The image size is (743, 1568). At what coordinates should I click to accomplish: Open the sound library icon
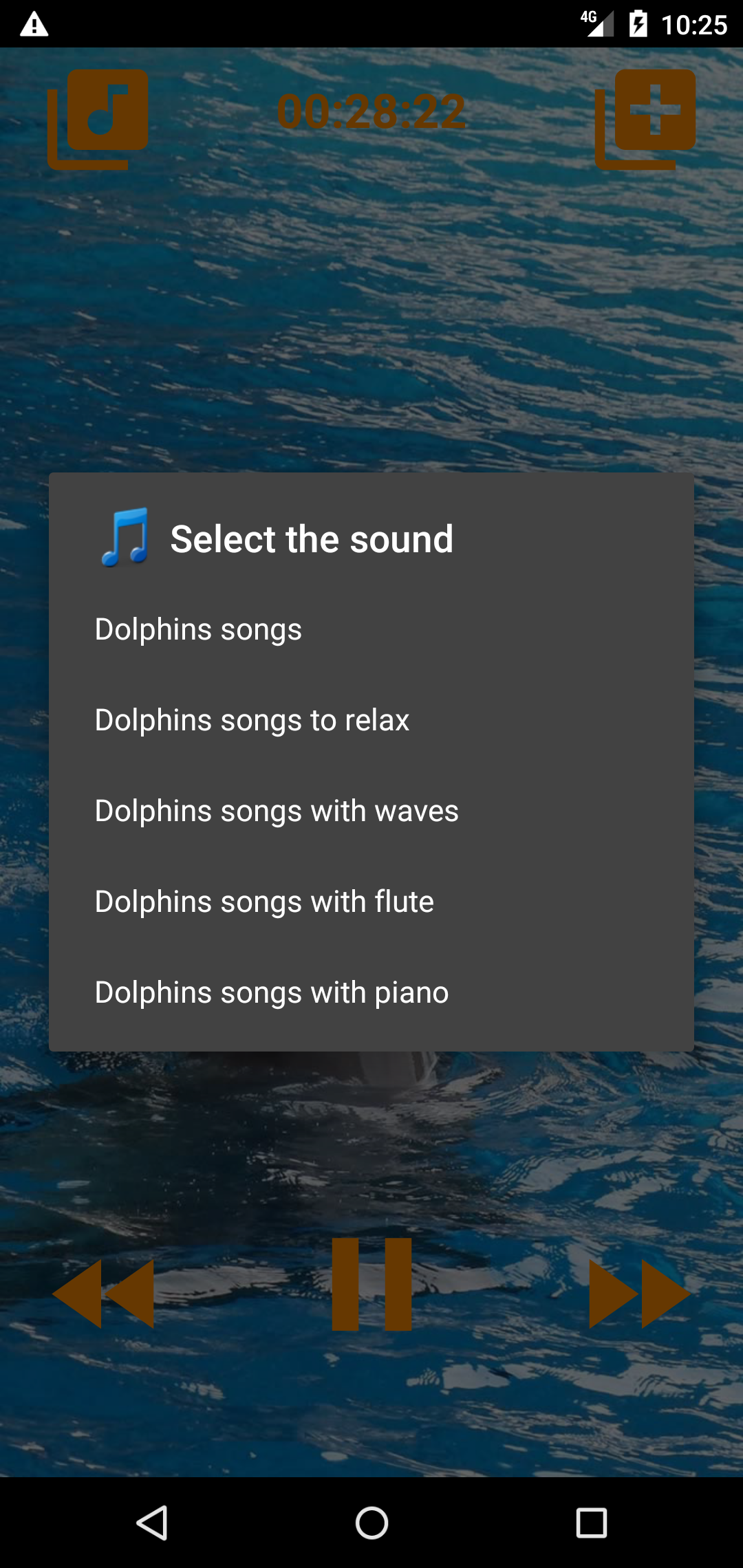[x=98, y=119]
